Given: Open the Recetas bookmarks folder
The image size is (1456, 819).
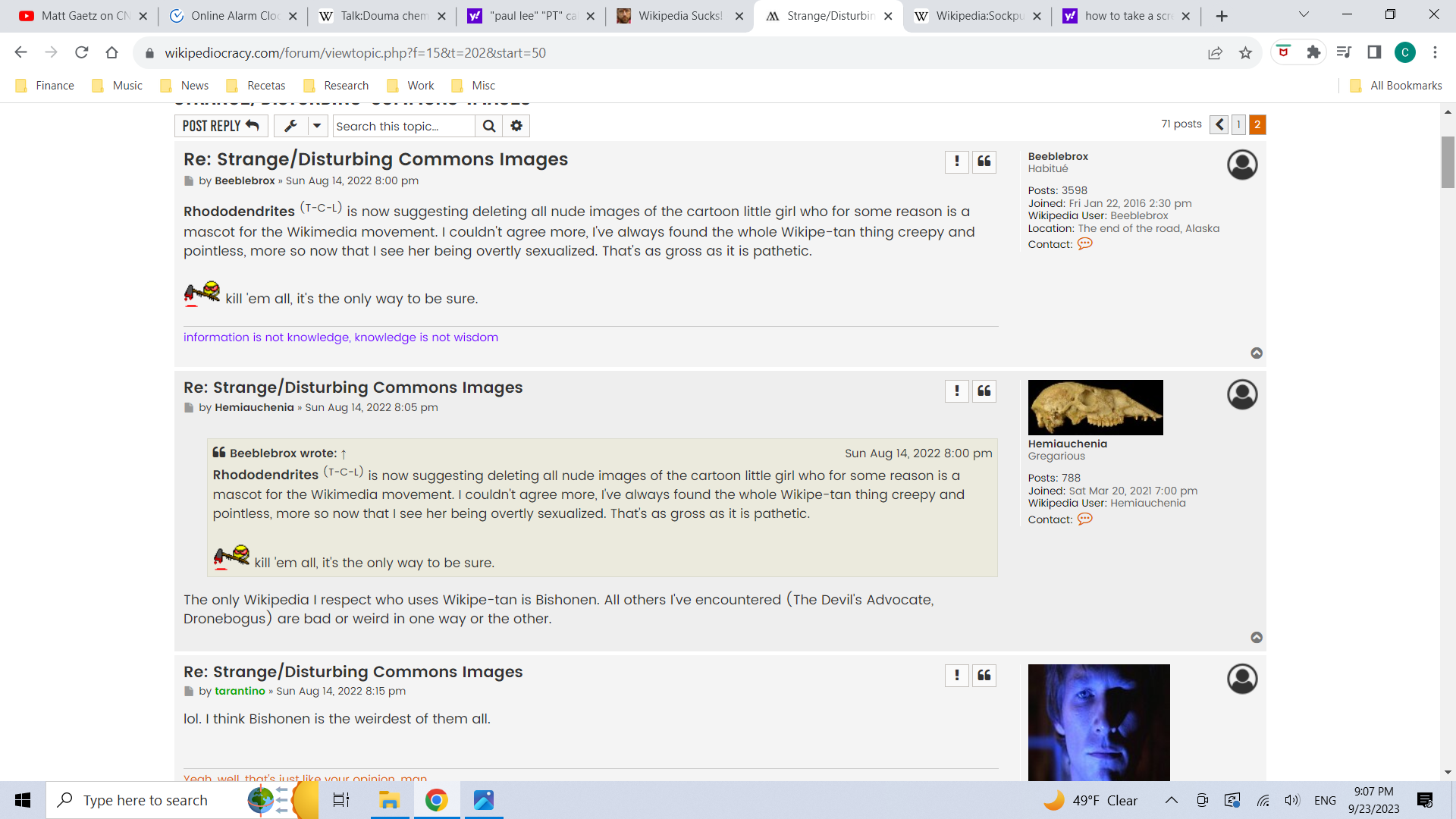Looking at the screenshot, I should point(256,86).
